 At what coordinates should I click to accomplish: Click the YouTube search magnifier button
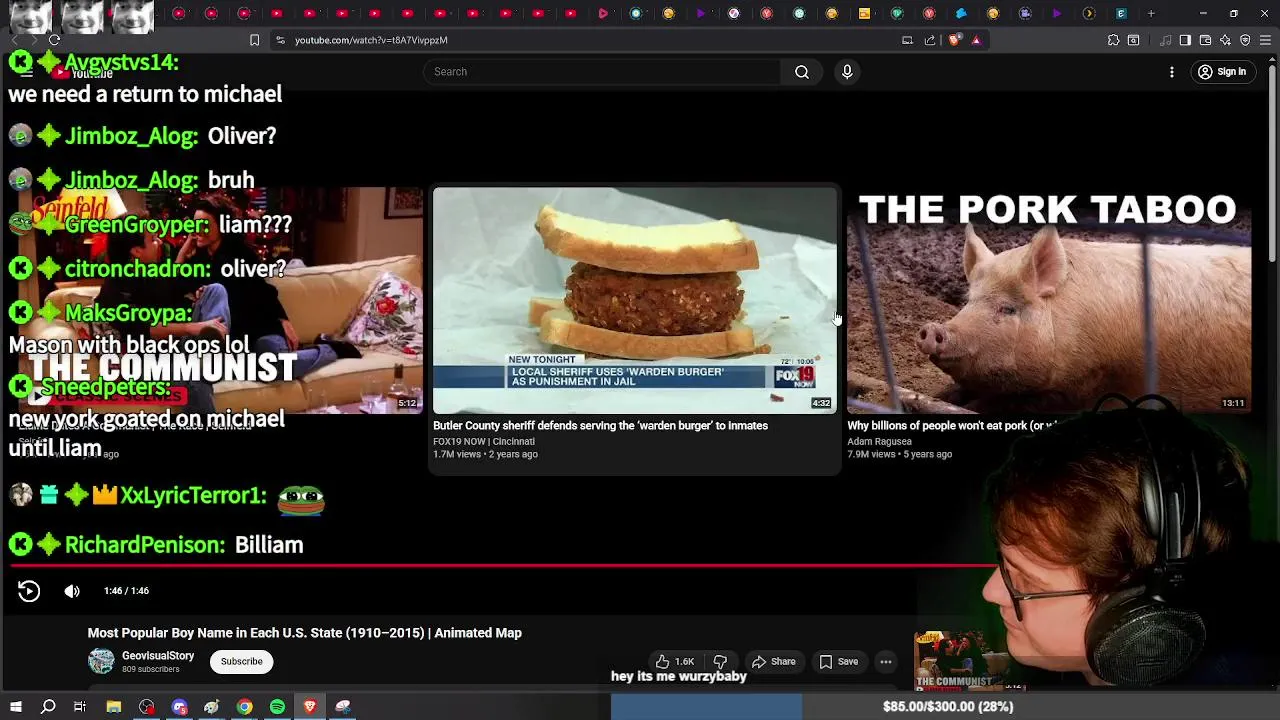[802, 72]
